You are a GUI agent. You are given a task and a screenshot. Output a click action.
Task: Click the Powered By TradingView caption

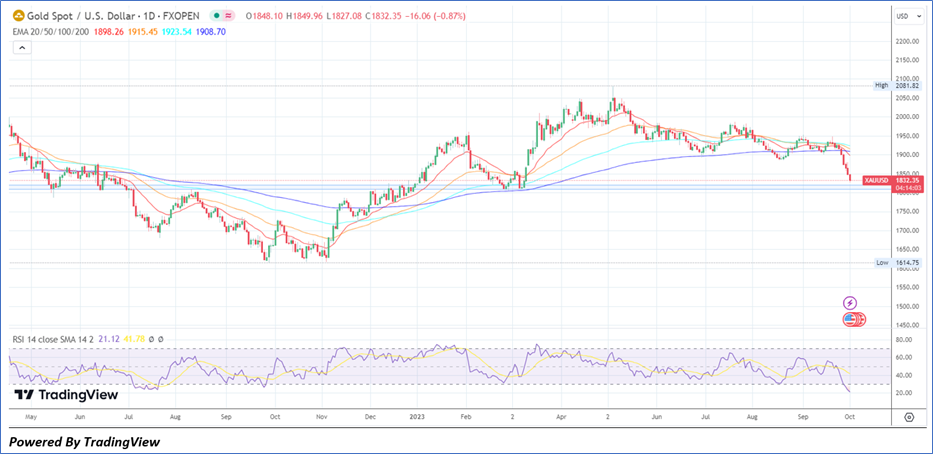tap(84, 442)
